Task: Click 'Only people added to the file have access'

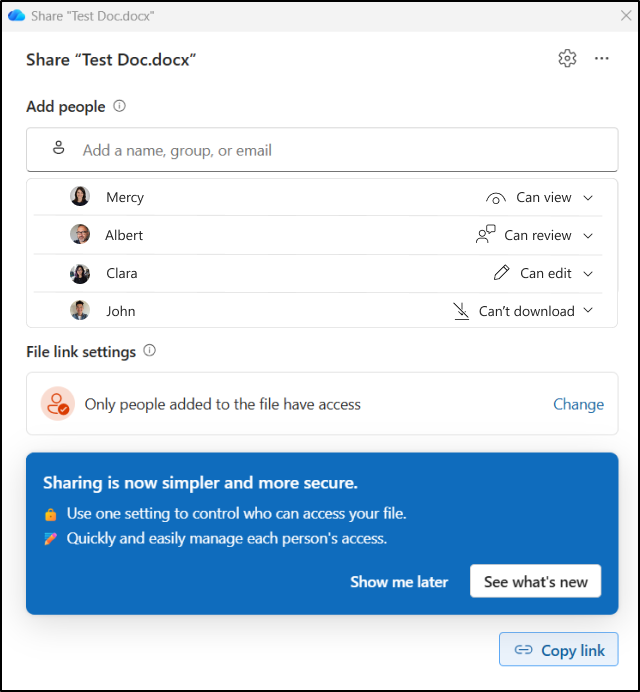Action: click(222, 404)
